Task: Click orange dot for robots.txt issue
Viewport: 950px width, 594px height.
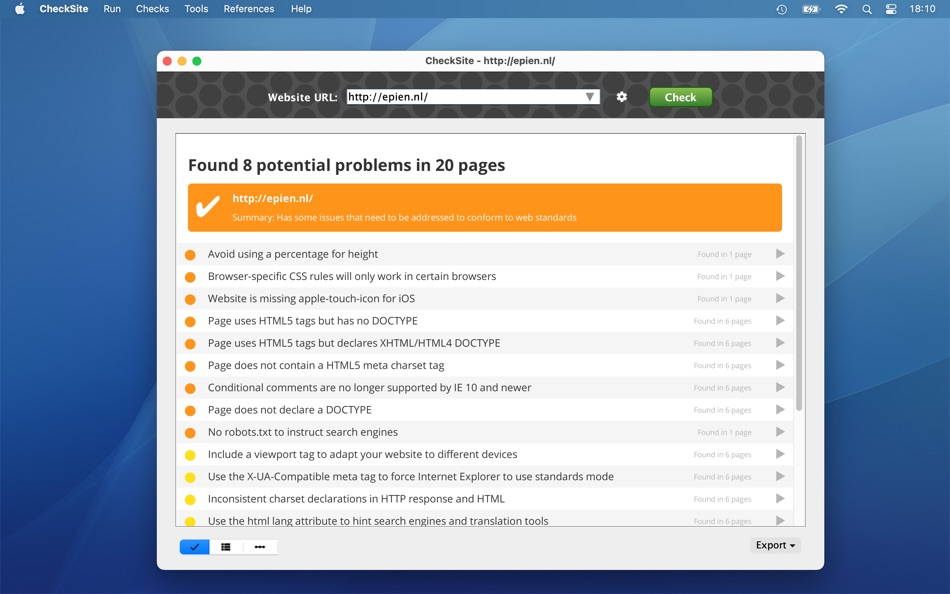Action: (x=190, y=433)
